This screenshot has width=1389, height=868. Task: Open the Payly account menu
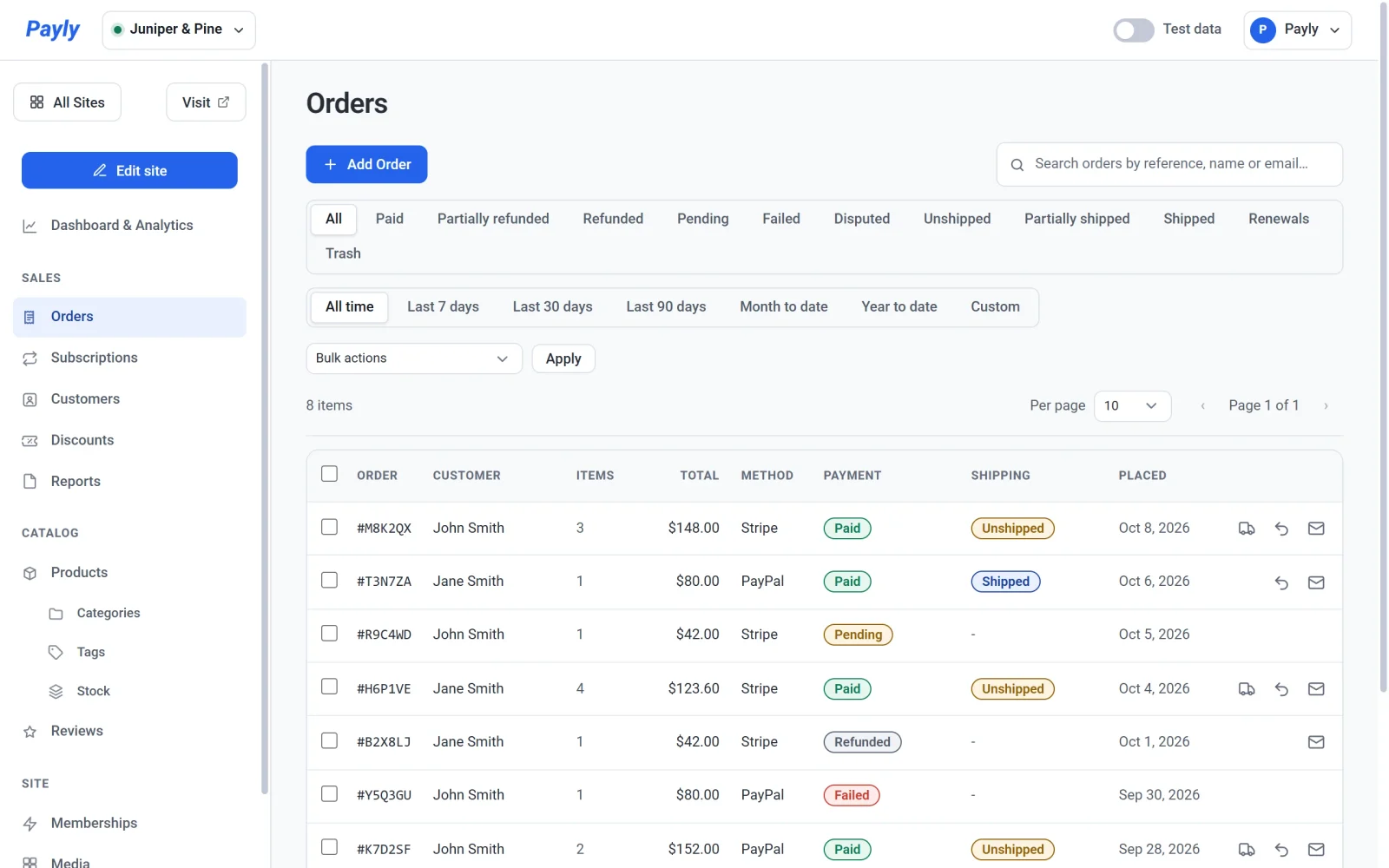pos(1297,30)
